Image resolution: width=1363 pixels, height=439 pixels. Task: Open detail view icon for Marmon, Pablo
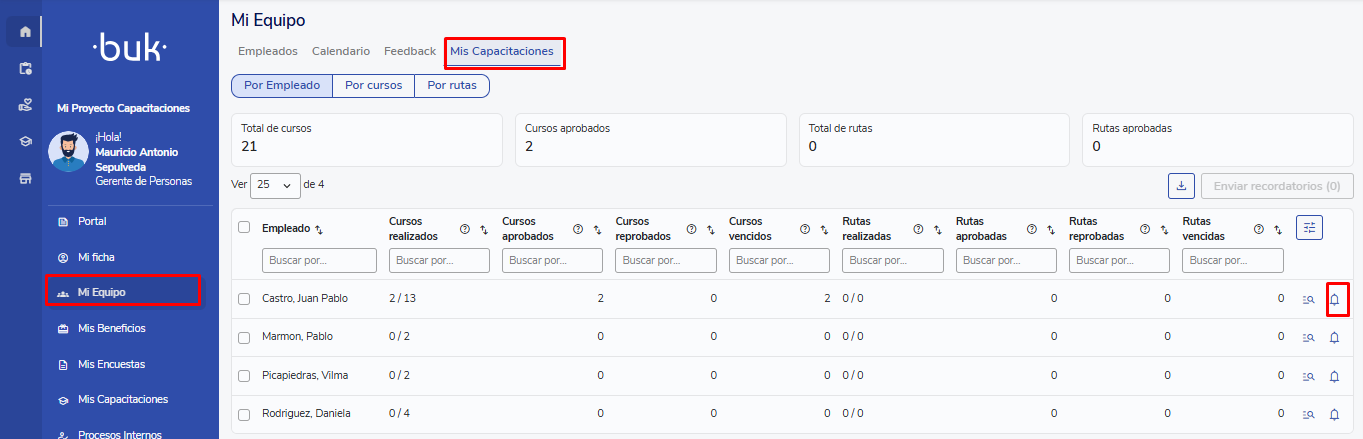(x=1308, y=338)
